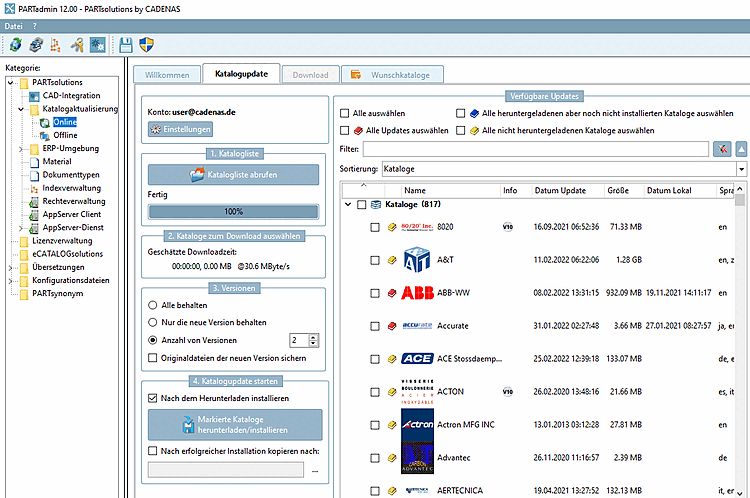Click the Wunschkataloge tab icon
This screenshot has width=750, height=498.
[x=356, y=75]
